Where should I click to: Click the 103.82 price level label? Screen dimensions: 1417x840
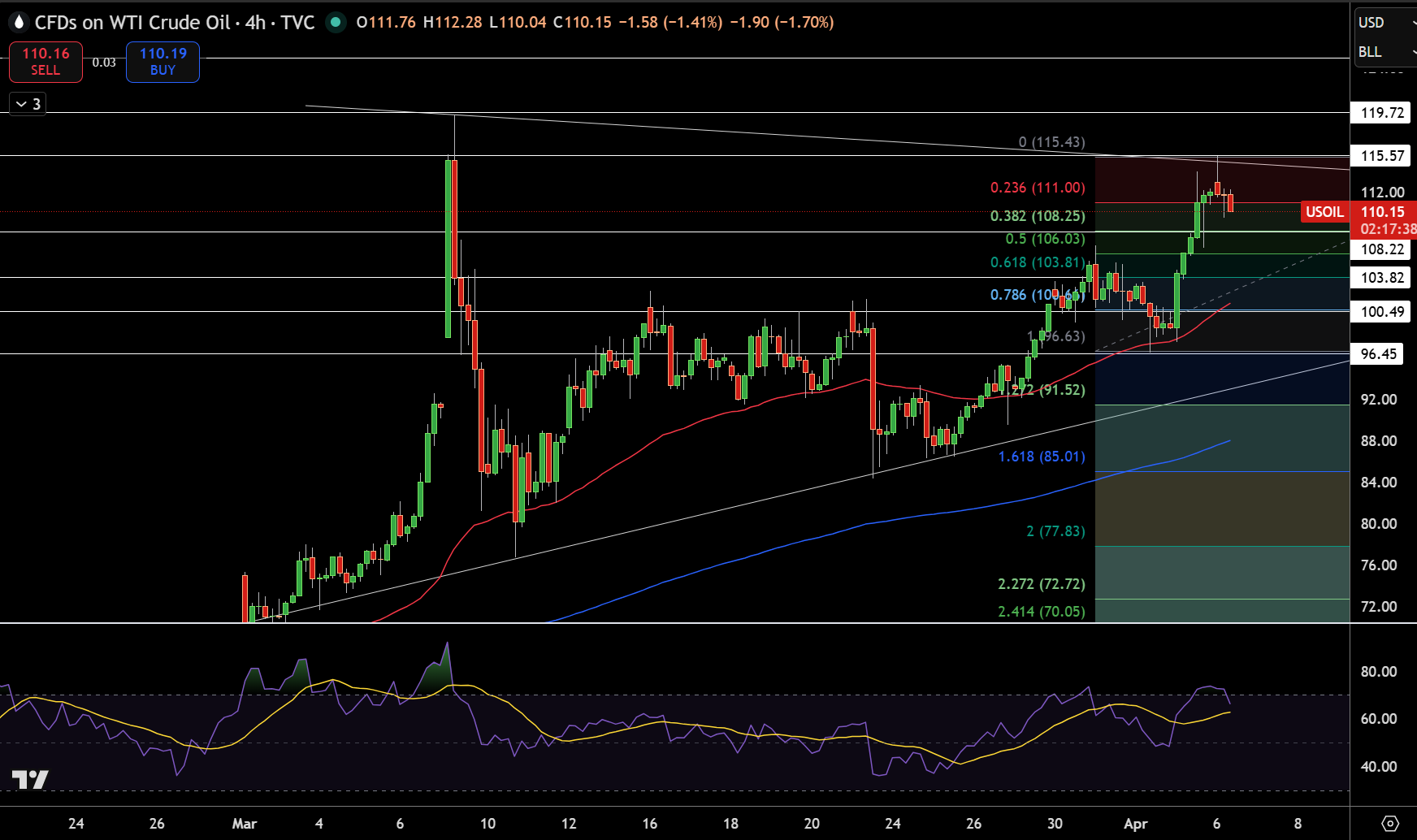point(1381,278)
